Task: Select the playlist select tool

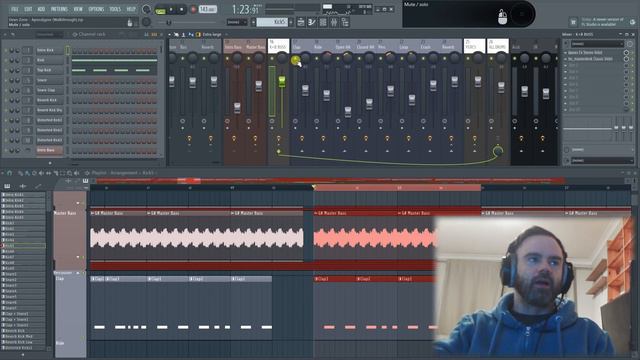Action: click(62, 173)
